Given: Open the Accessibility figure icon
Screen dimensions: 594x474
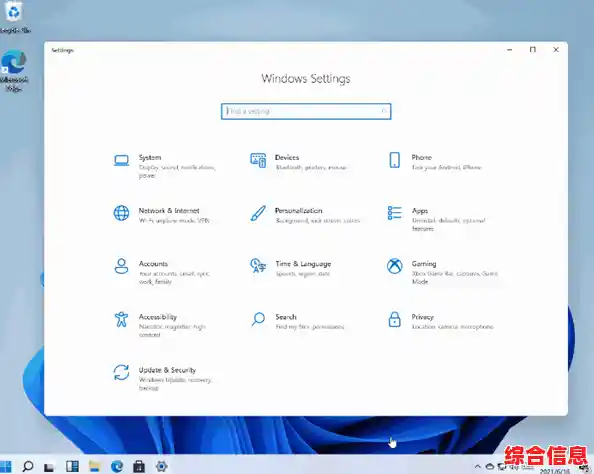Looking at the screenshot, I should [121, 319].
